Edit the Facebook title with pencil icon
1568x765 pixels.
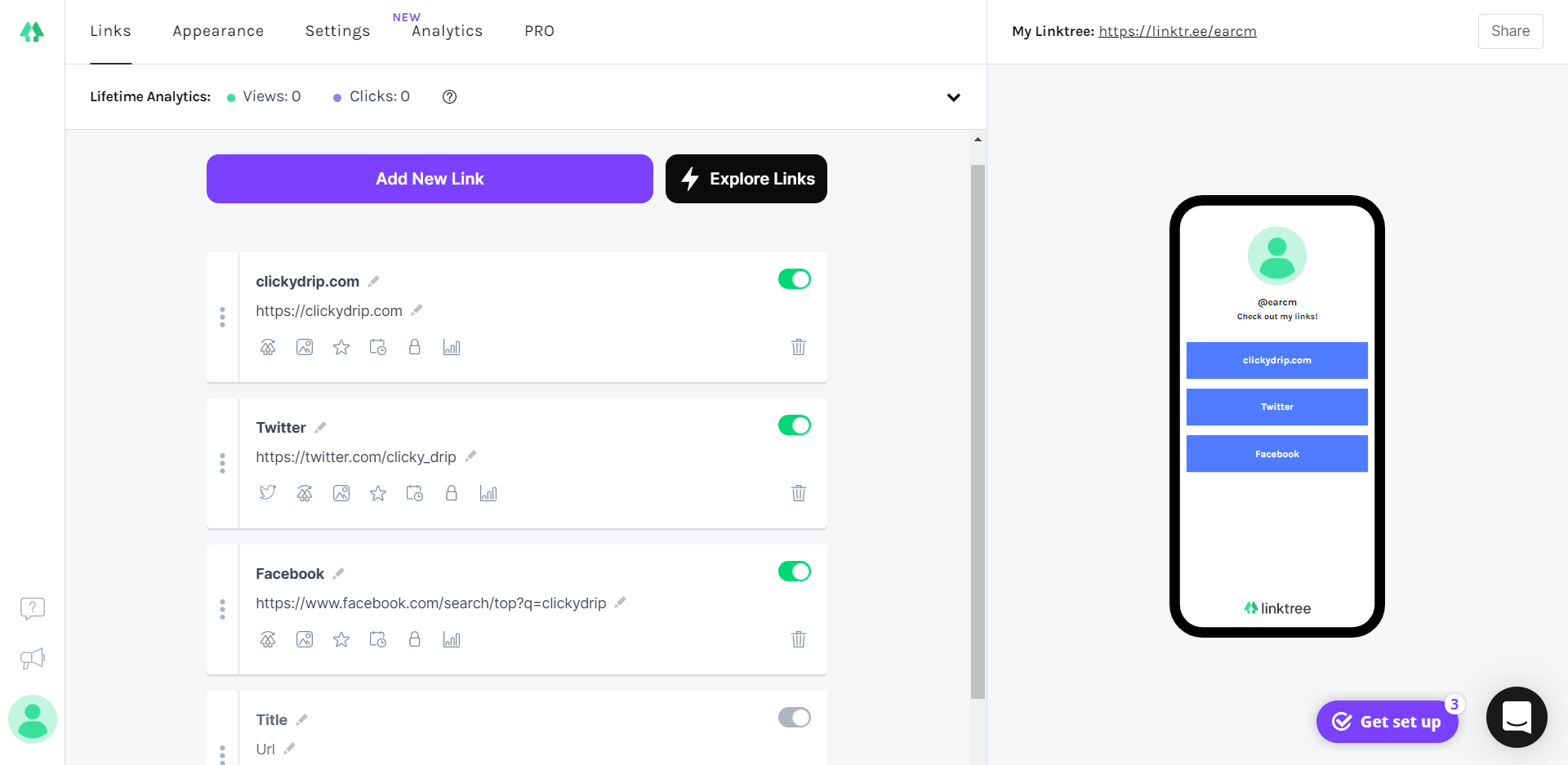point(339,573)
